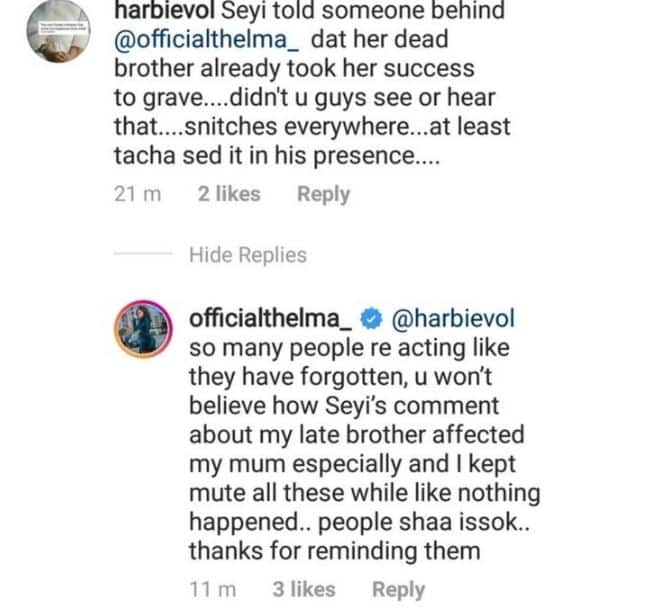Click the line "thanks for reminding them"

pos(339,551)
